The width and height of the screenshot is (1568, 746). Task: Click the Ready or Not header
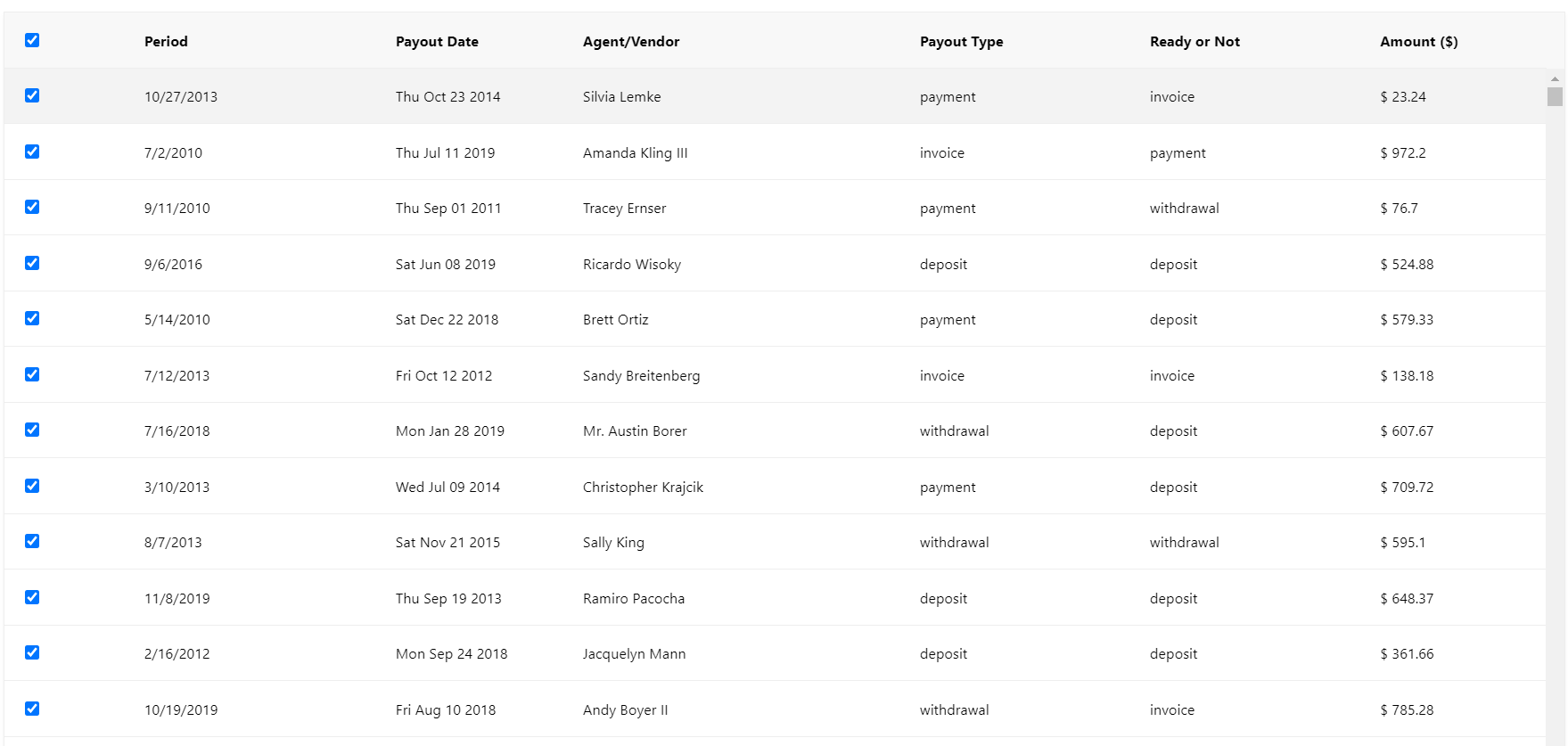pos(1194,42)
